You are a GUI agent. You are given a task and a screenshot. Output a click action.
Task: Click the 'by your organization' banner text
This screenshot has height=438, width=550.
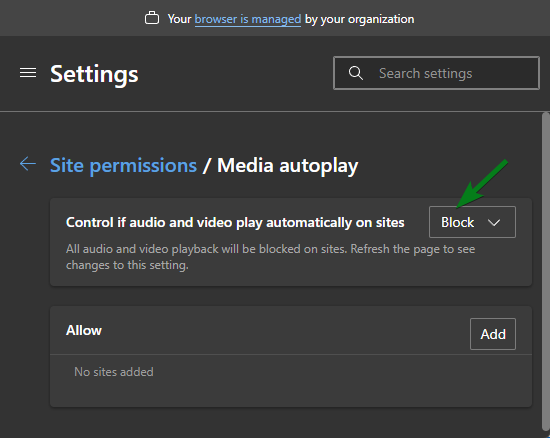(x=360, y=19)
